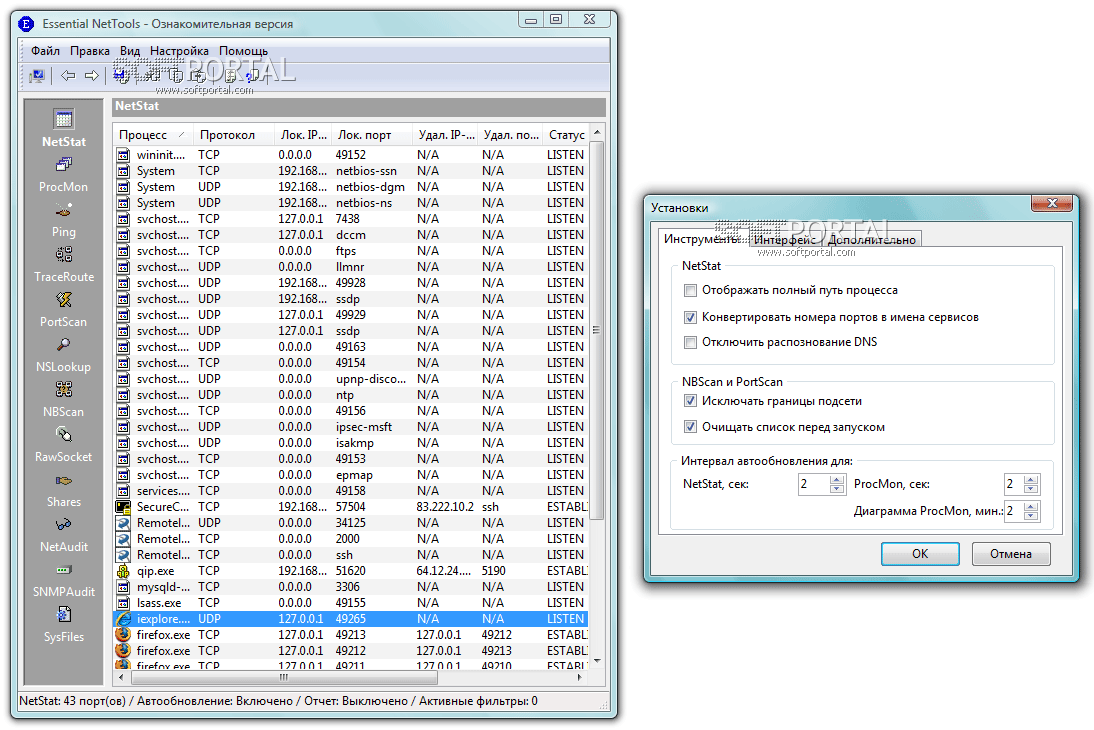
Task: Click the NetStat horizontal scrollbar thumb
Action: [x=283, y=677]
